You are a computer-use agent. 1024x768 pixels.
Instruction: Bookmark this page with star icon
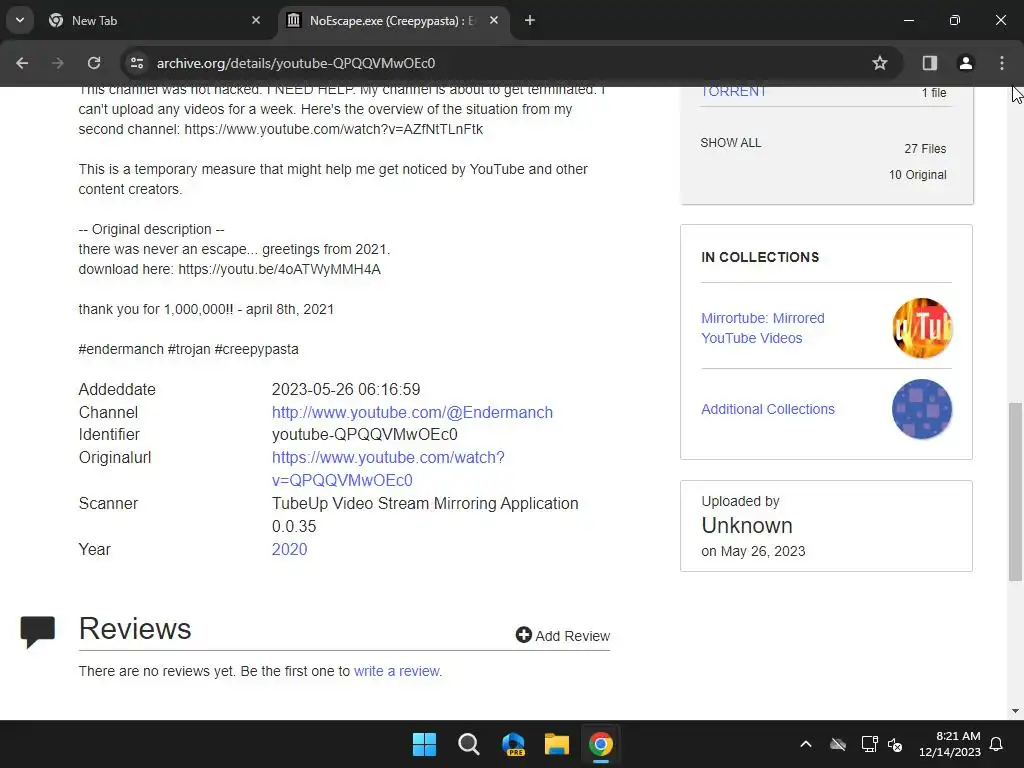pos(880,63)
